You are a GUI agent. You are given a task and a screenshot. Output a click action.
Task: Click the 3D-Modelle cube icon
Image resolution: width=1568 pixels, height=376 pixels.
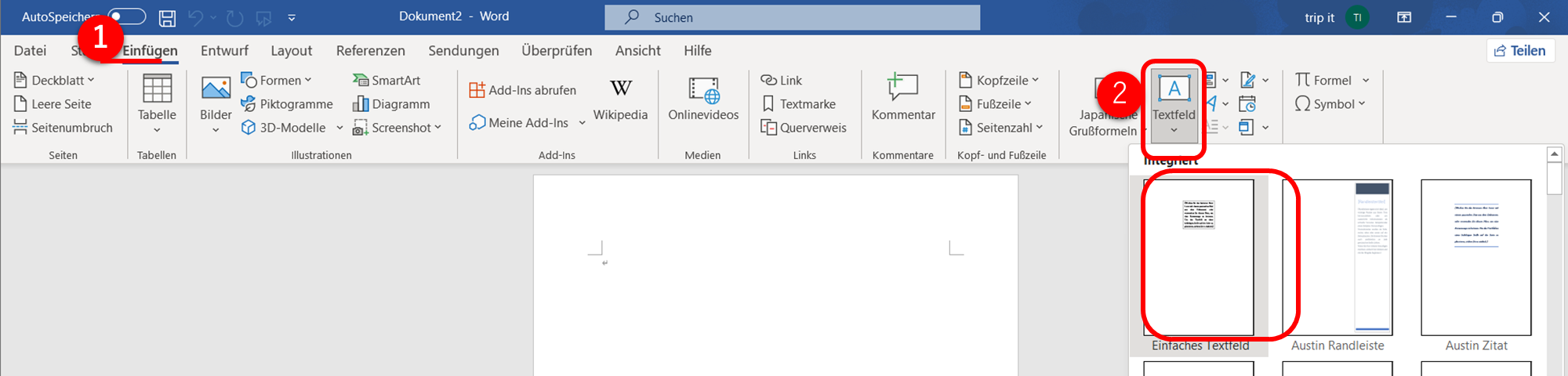click(x=249, y=128)
